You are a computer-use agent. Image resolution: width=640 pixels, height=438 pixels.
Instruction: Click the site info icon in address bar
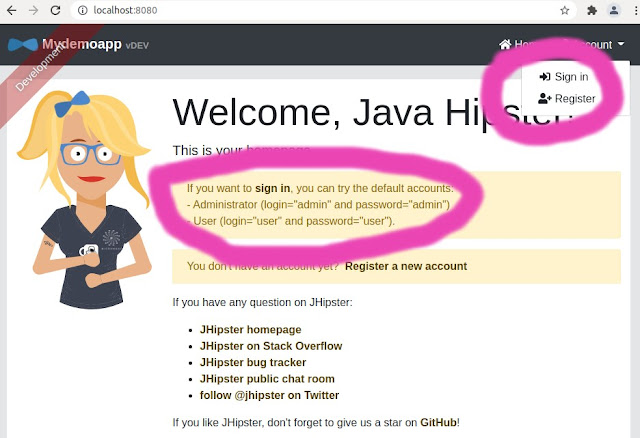click(82, 10)
